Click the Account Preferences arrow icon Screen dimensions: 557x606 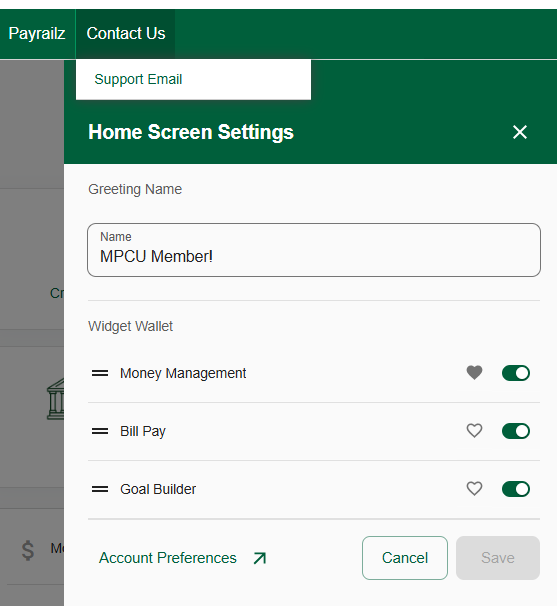pyautogui.click(x=260, y=558)
